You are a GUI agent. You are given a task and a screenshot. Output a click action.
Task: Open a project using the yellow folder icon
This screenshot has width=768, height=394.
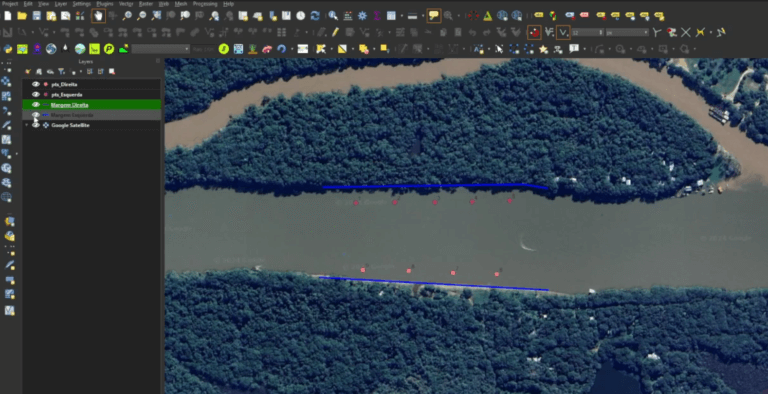pos(22,16)
